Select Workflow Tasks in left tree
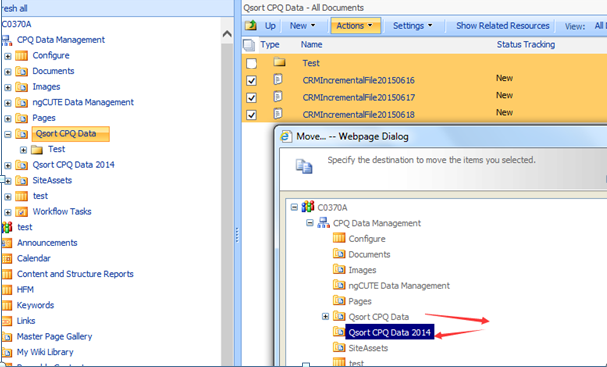Screen dimensions: 607x367 [62, 211]
